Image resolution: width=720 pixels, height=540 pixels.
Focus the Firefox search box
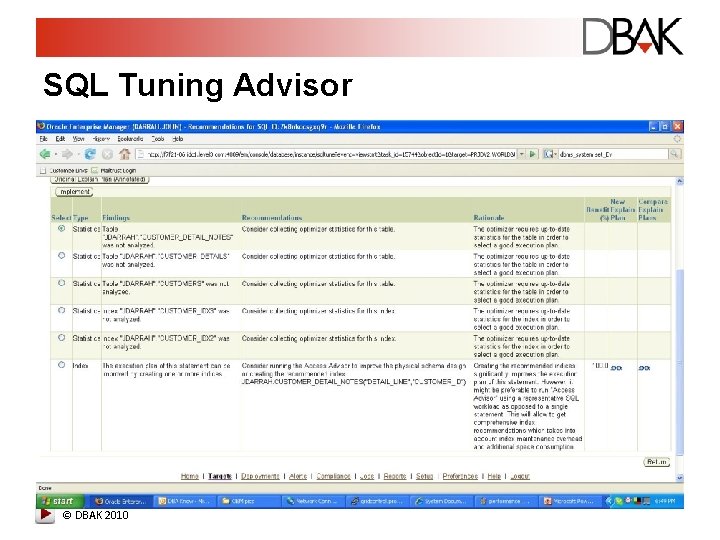613,154
